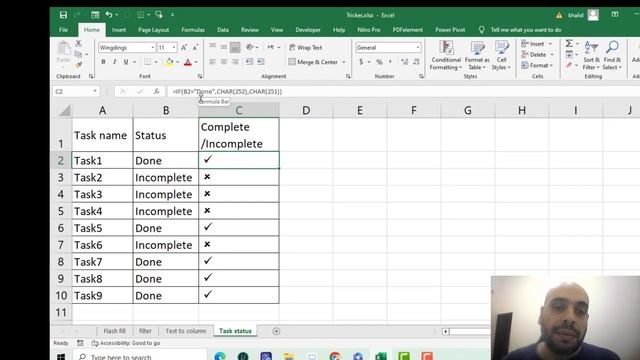Click the Insert Function fx button

click(156, 91)
